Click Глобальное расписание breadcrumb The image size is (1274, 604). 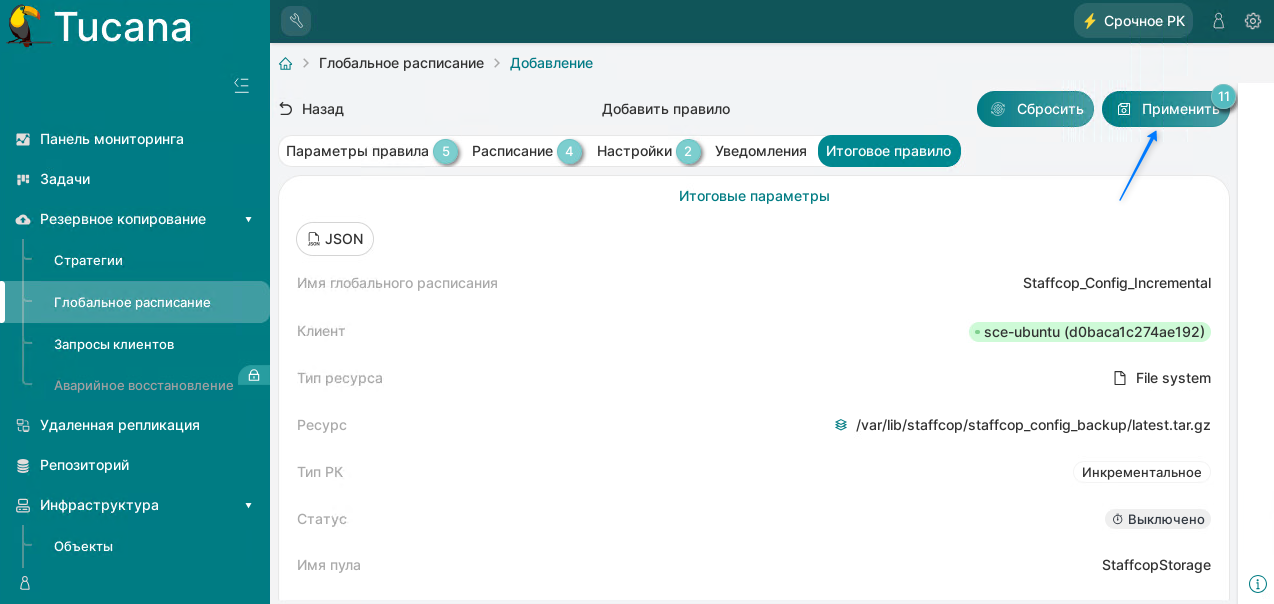pyautogui.click(x=401, y=63)
